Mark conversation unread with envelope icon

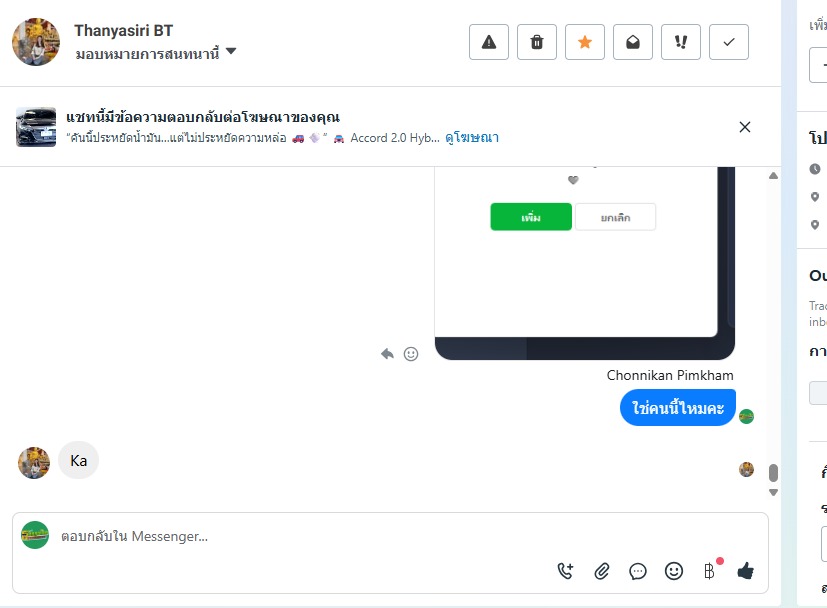pos(633,42)
